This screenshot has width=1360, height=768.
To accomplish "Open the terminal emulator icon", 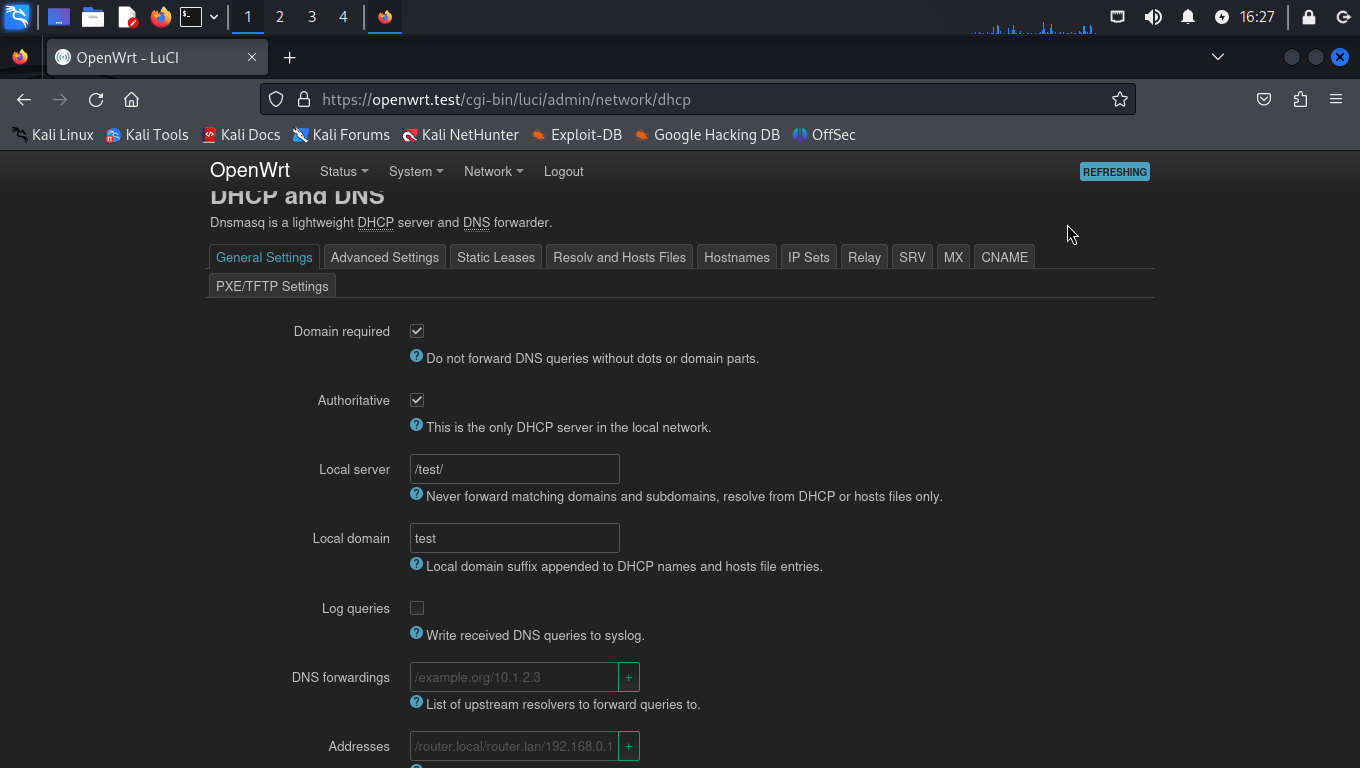I will (x=191, y=17).
